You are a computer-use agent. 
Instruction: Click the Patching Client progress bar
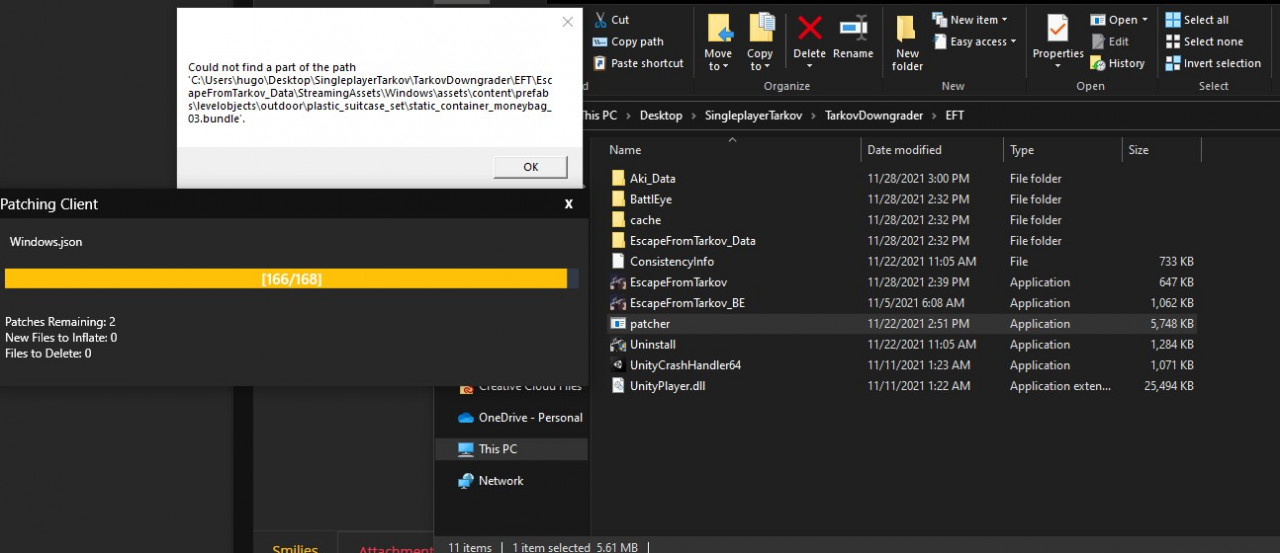[291, 279]
